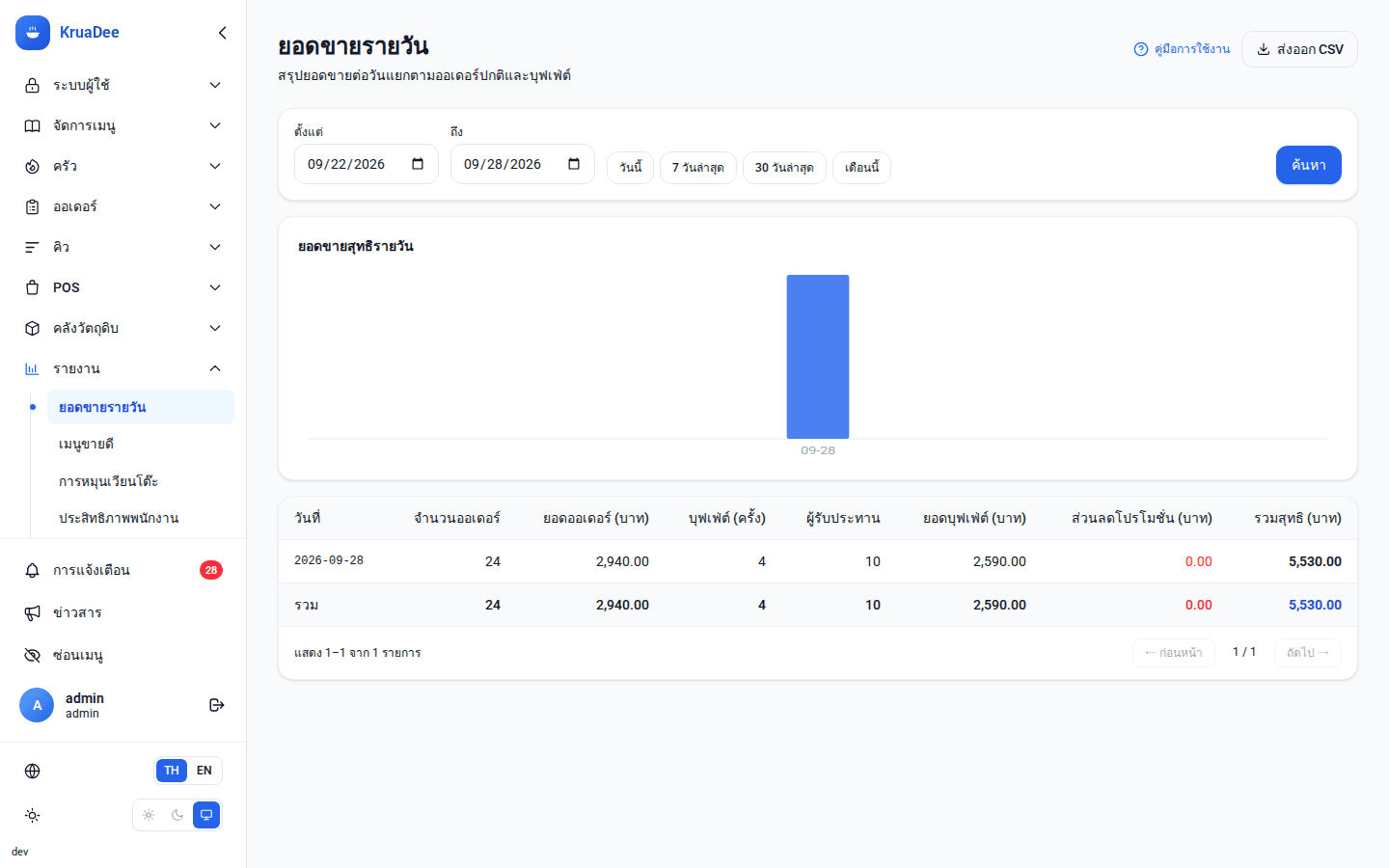Click the crossed-eye icon for ซ่อนเมนู
1389x868 pixels.
pos(32,655)
